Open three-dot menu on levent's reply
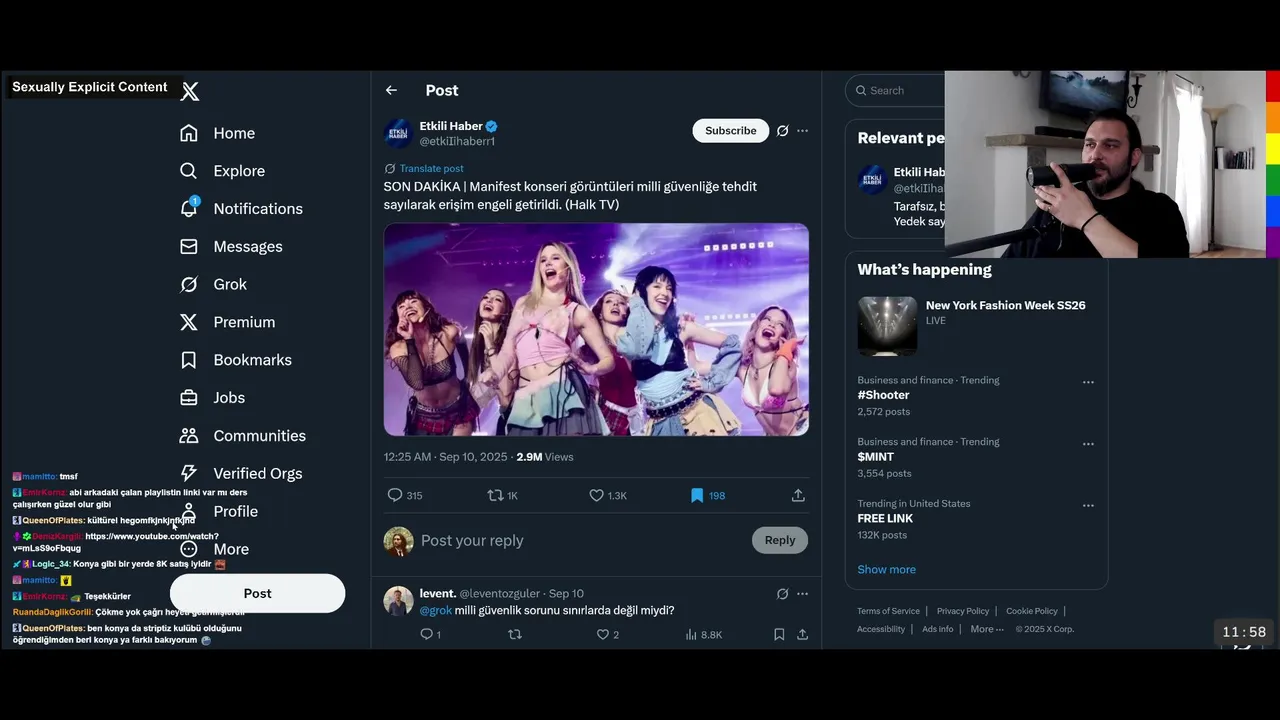Viewport: 1280px width, 720px height. (x=802, y=594)
